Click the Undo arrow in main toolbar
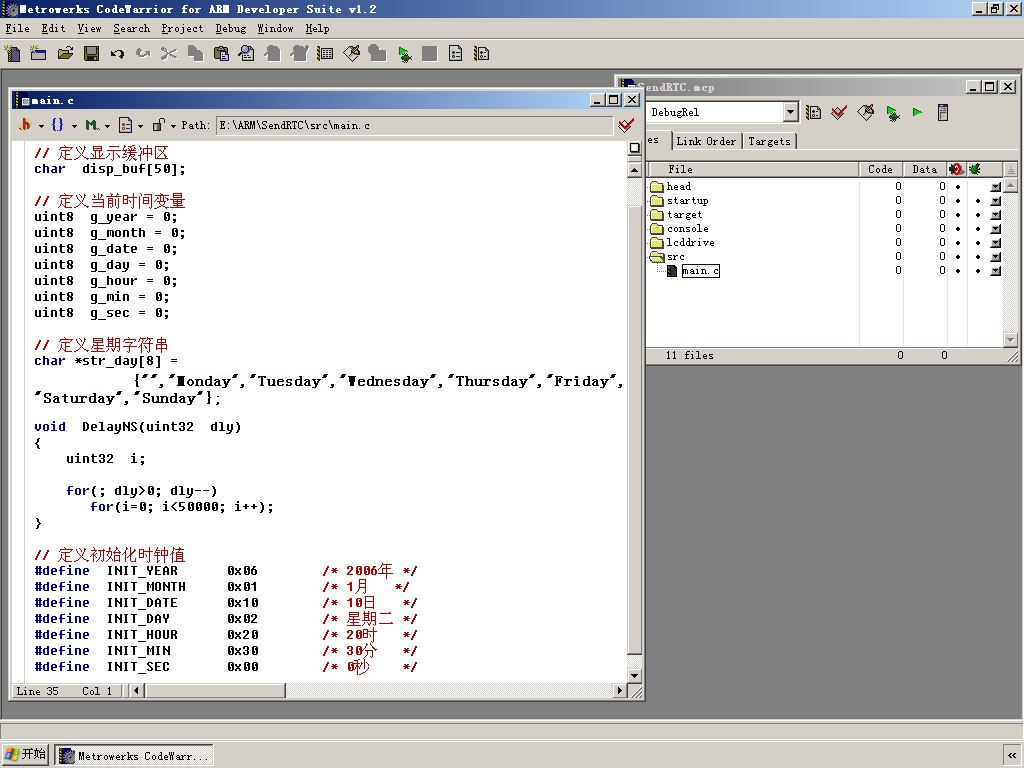The height and width of the screenshot is (768, 1024). coord(117,54)
